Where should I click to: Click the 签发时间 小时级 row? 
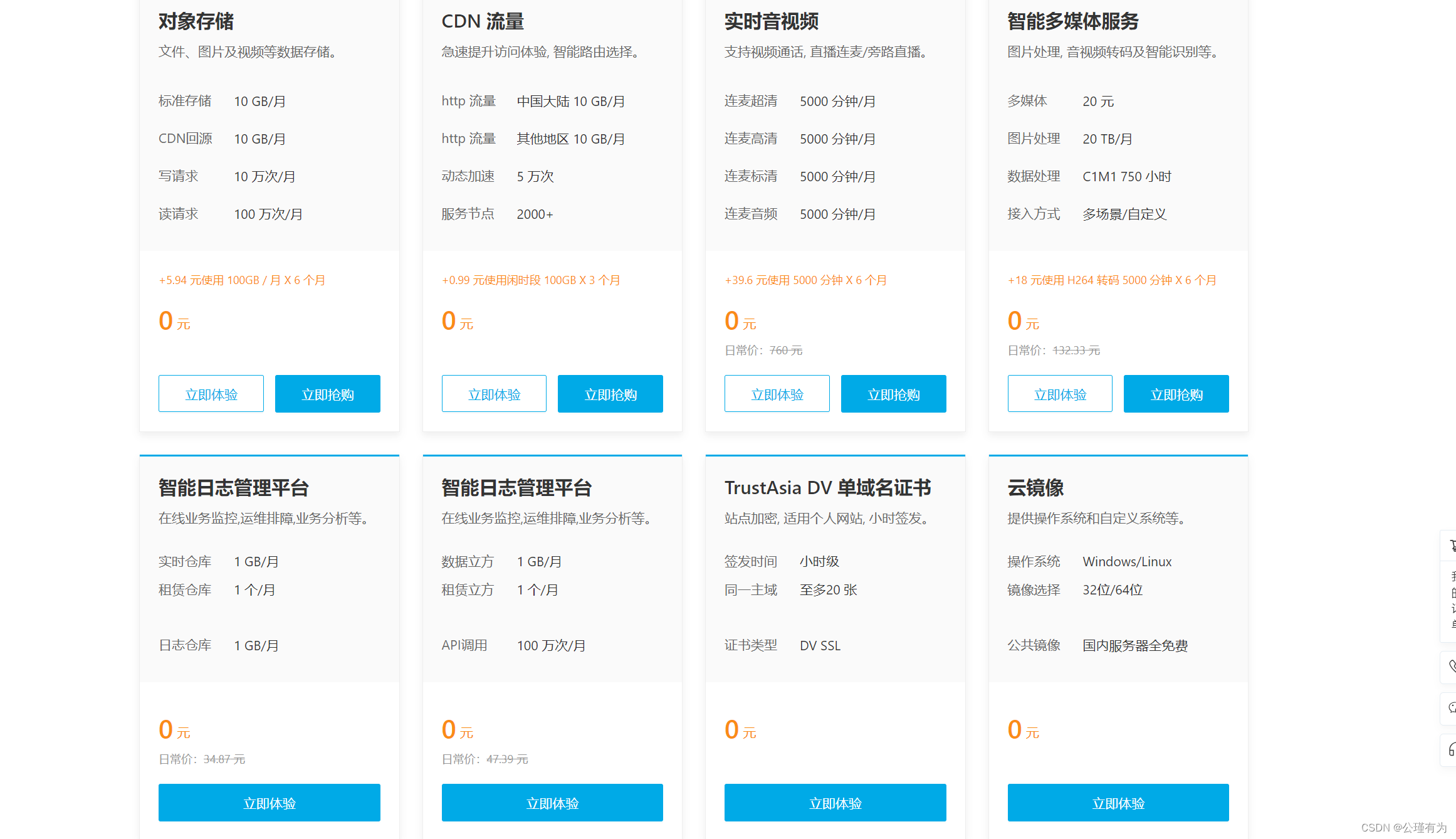coord(782,561)
